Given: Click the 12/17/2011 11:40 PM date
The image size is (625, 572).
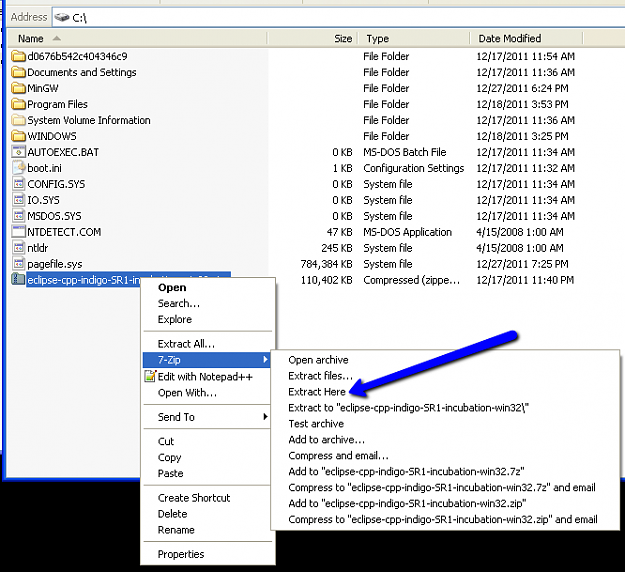Looking at the screenshot, I should point(525,280).
